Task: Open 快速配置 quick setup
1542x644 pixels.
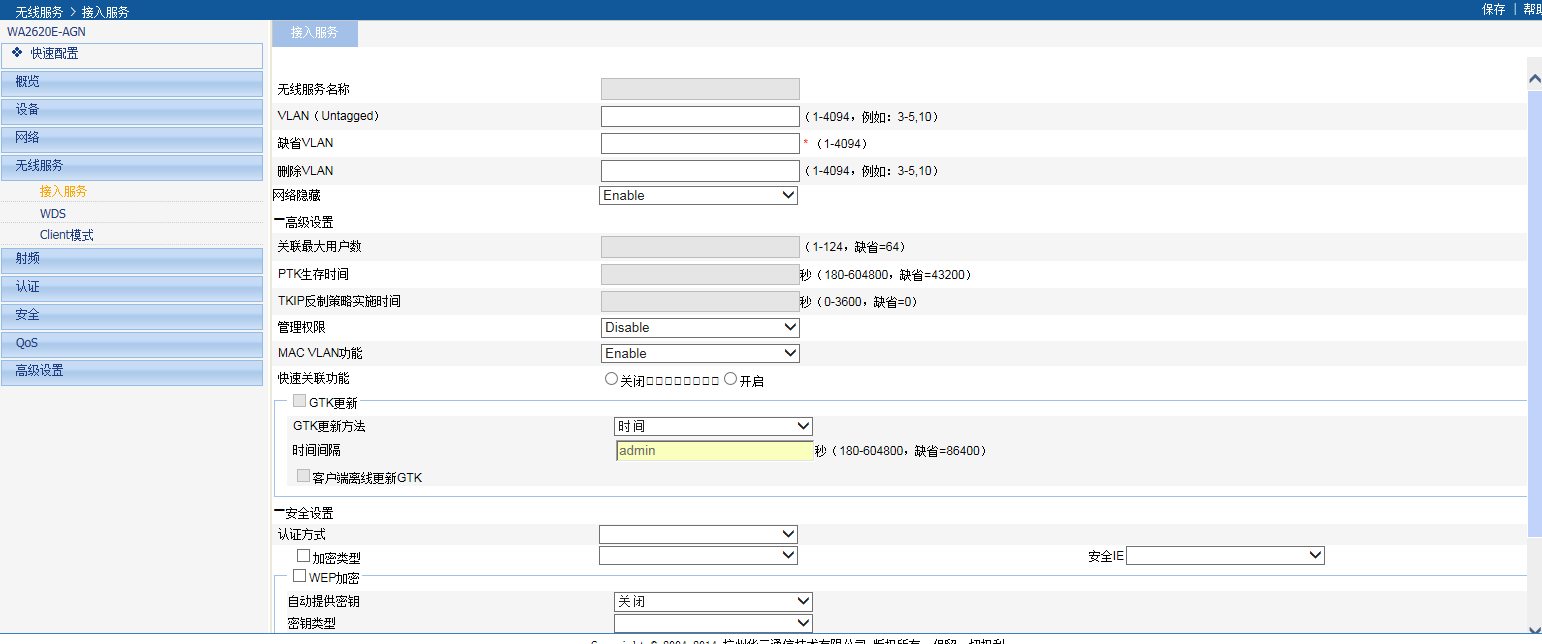Action: (132, 55)
